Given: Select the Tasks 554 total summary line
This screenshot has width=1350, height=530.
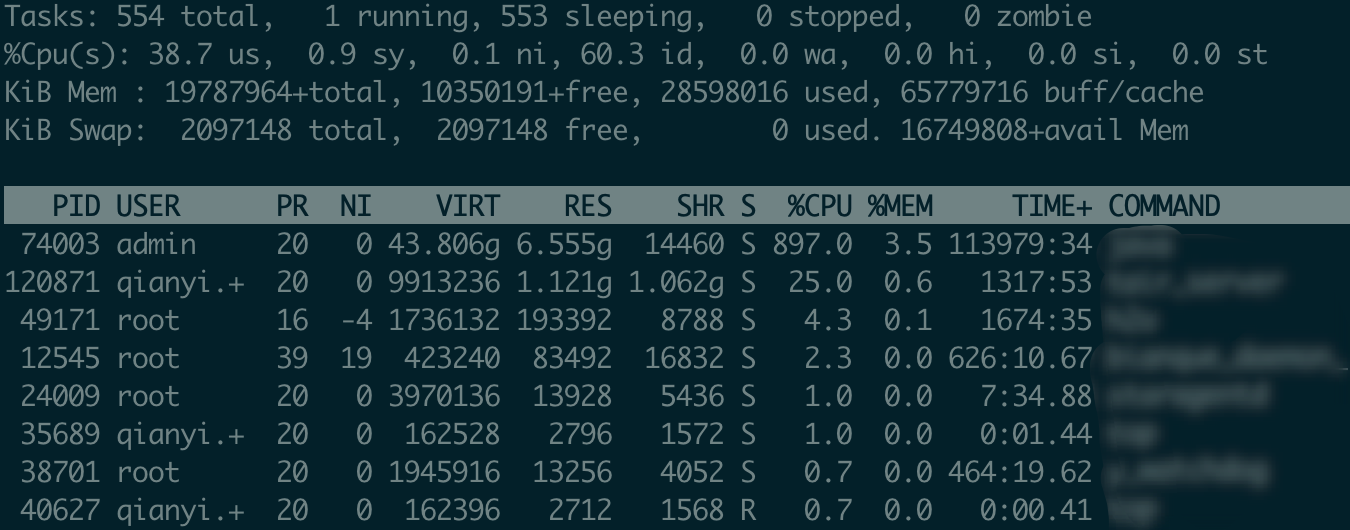Looking at the screenshot, I should (548, 17).
